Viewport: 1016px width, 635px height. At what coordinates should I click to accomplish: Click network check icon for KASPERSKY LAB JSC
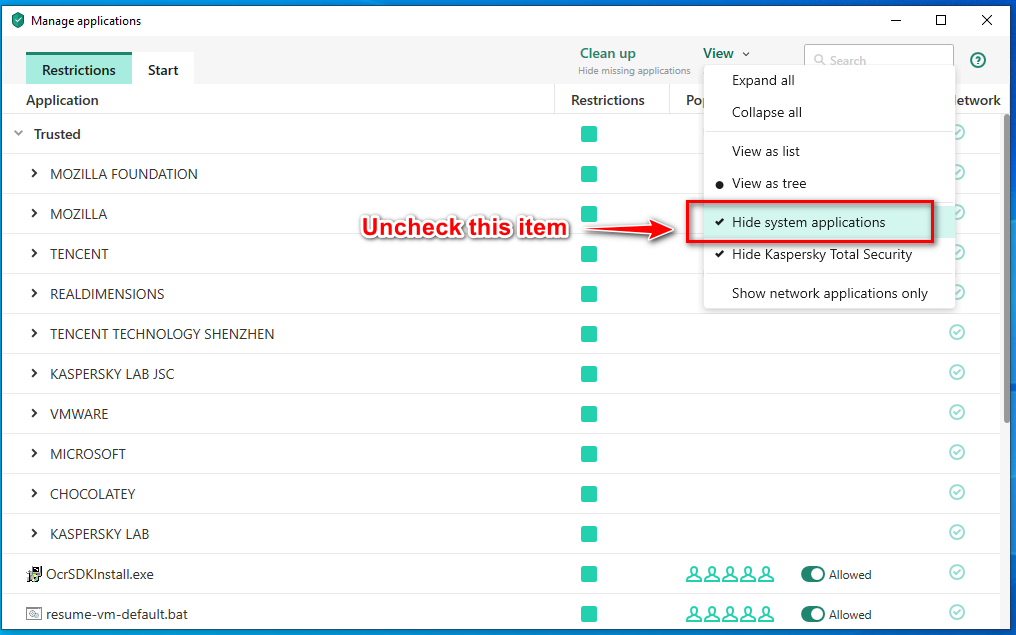point(956,372)
